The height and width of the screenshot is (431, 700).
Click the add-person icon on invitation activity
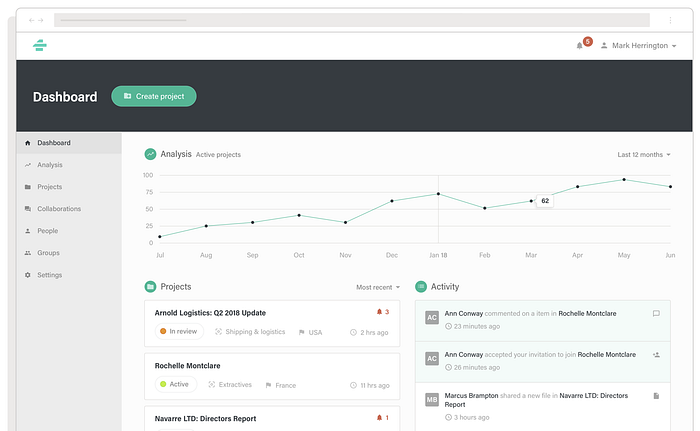pyautogui.click(x=656, y=355)
